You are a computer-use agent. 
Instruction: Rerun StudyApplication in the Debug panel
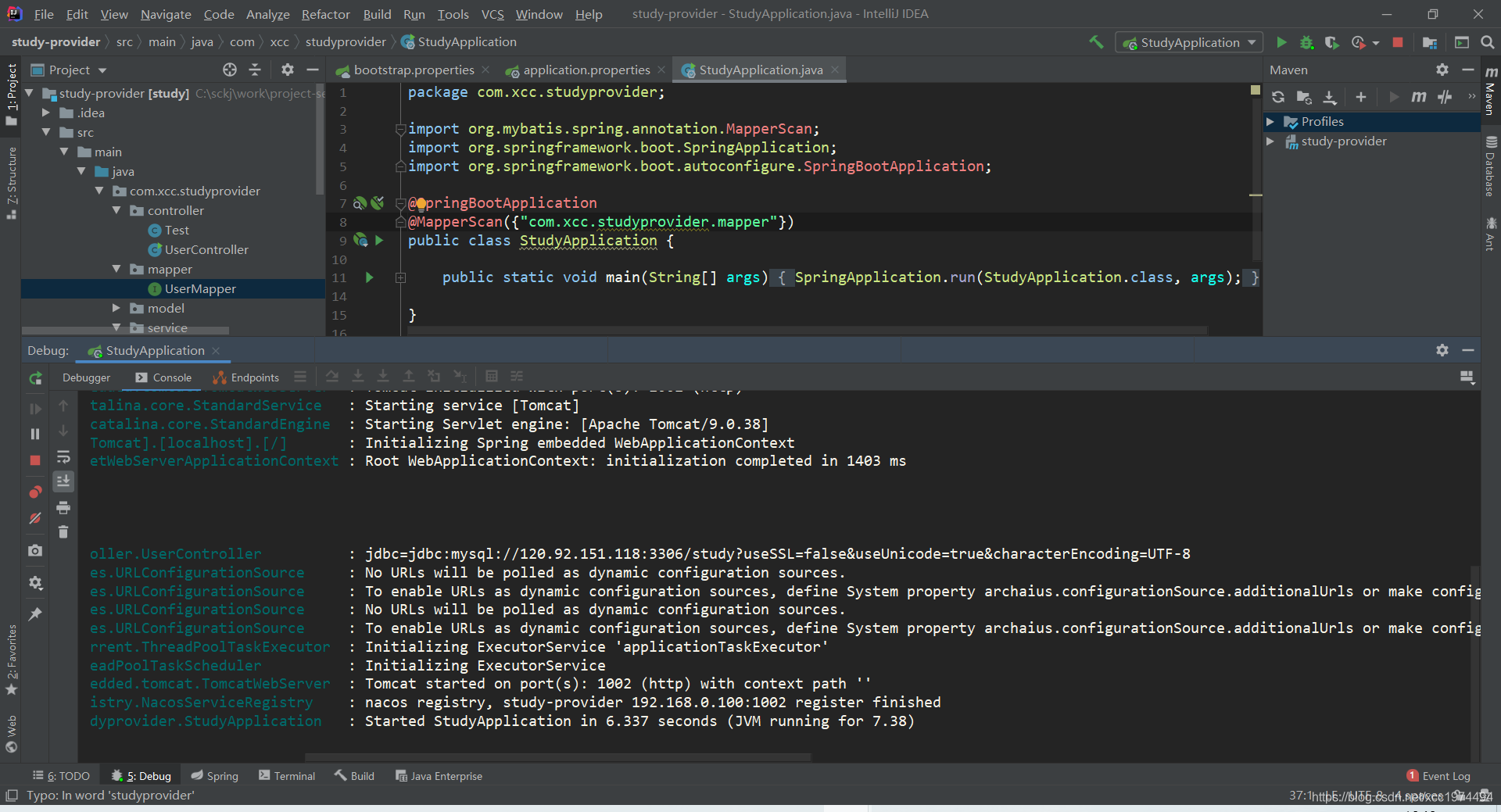pyautogui.click(x=35, y=378)
